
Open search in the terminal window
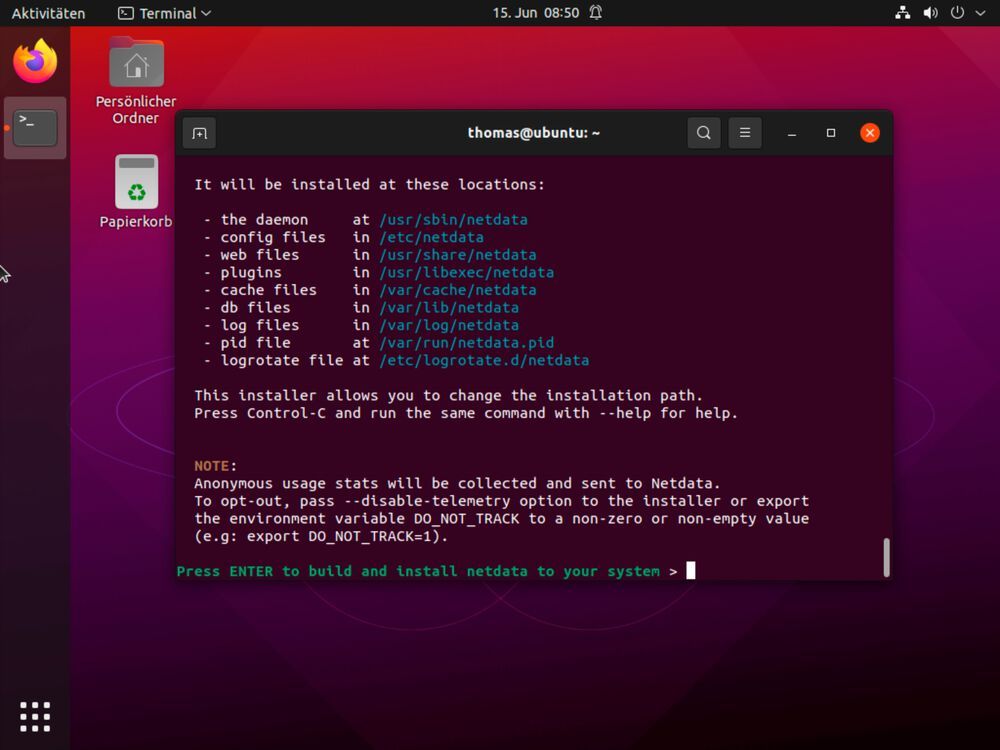pyautogui.click(x=703, y=132)
